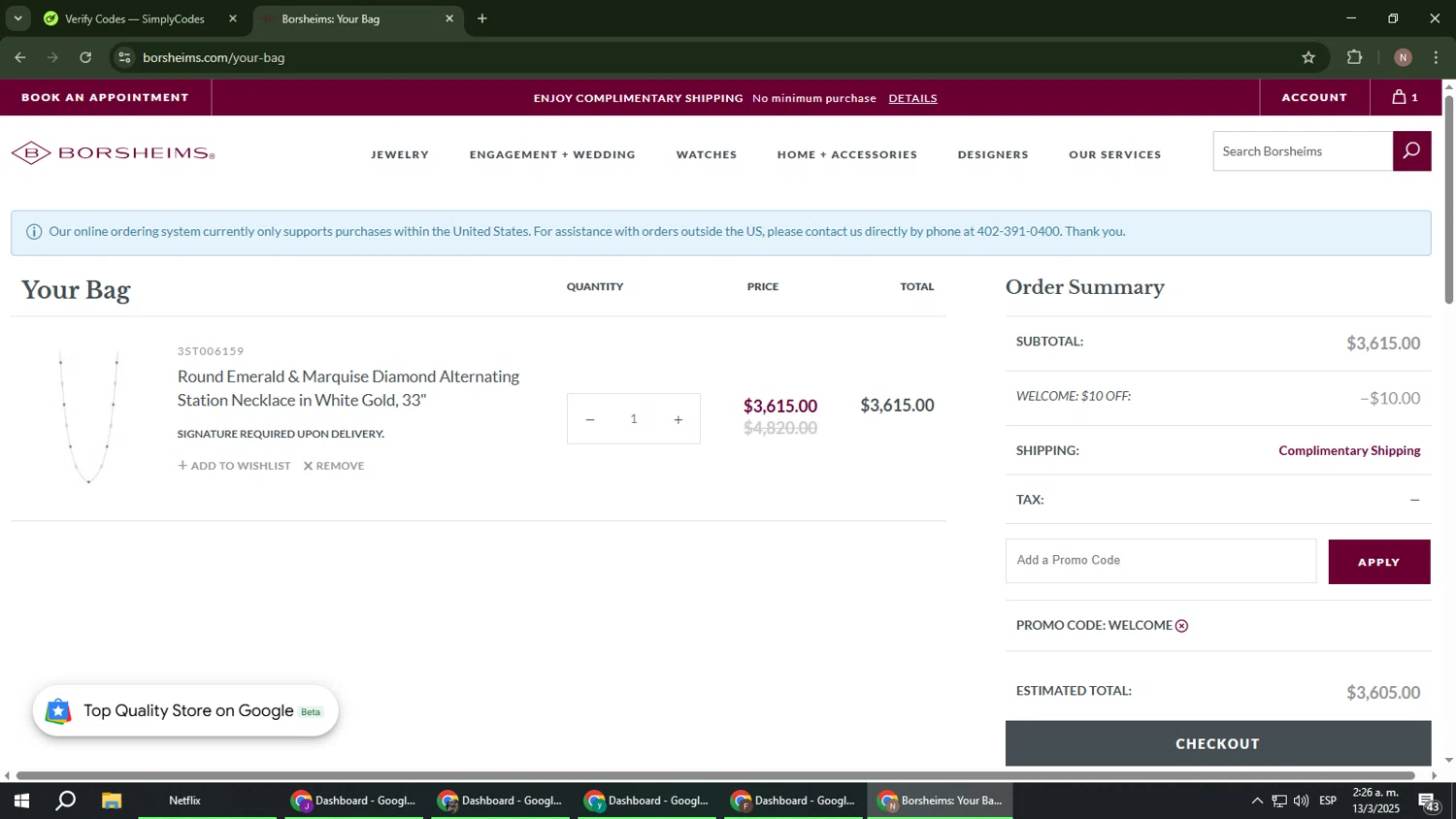Click the CHECKOUT button
The image size is (1456, 819).
tap(1217, 743)
